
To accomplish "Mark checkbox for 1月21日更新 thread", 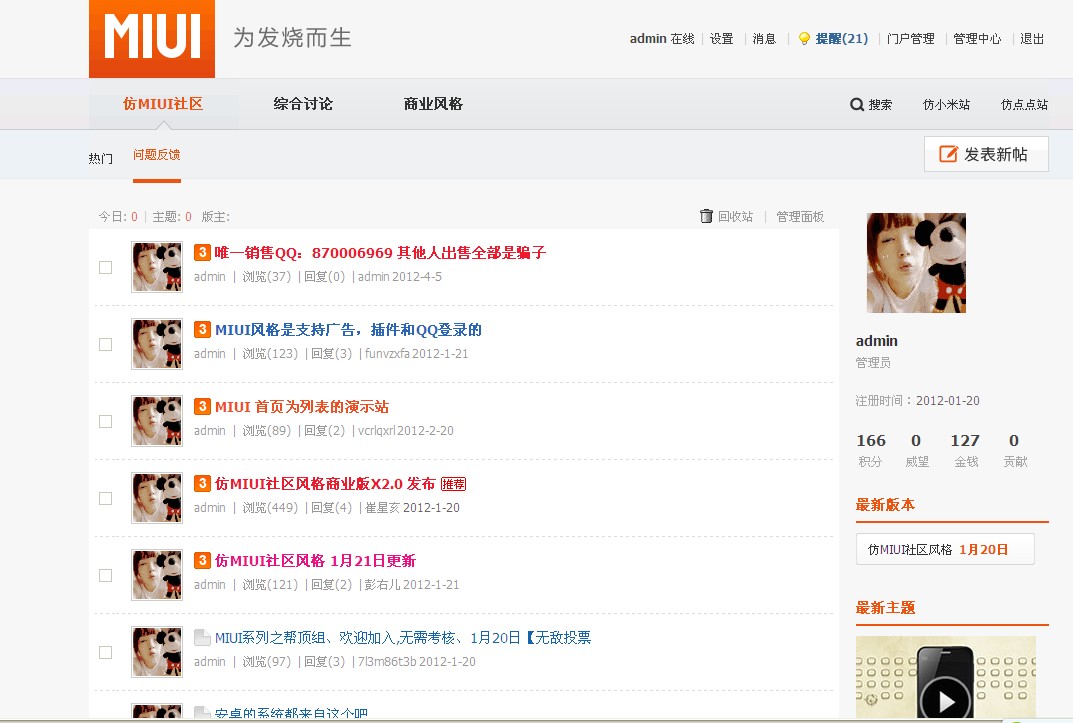I will [x=105, y=575].
